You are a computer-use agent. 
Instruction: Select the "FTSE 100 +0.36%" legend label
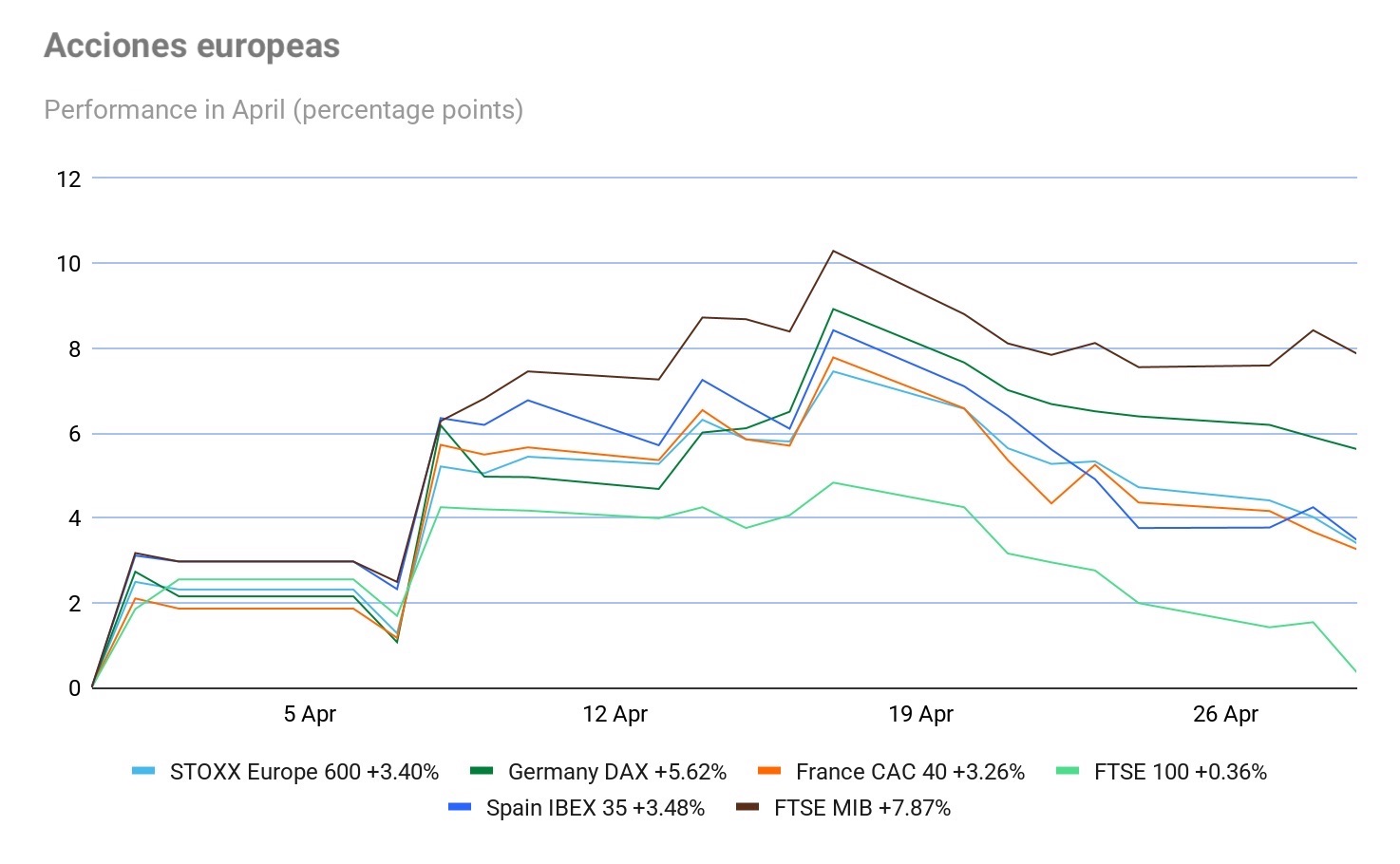pos(1180,772)
